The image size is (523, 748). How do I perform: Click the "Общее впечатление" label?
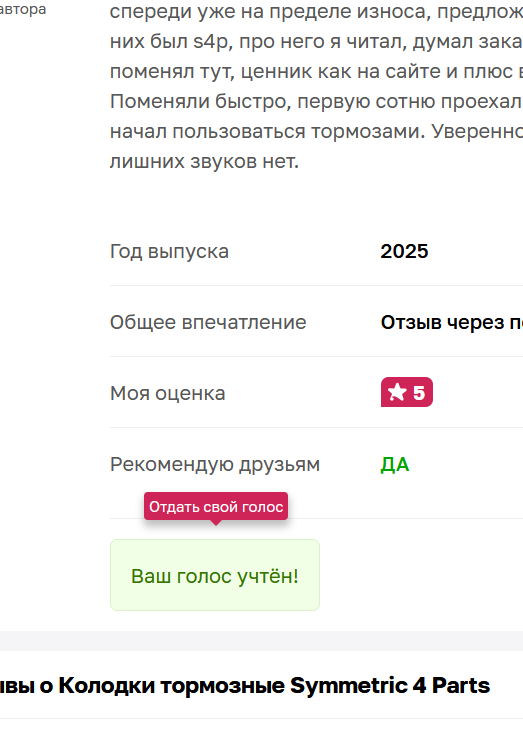(208, 322)
